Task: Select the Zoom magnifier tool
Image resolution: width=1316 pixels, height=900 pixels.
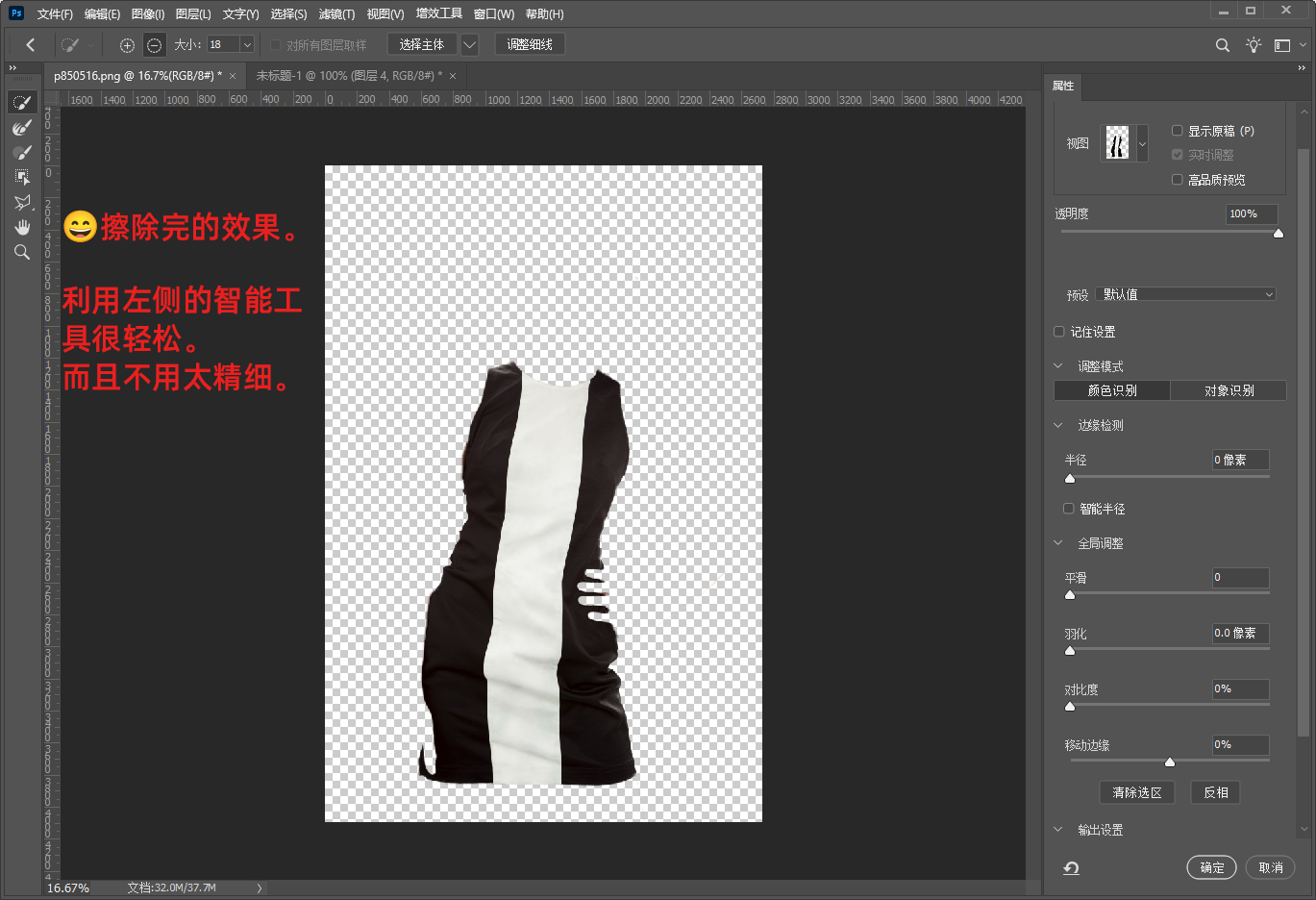Action: pyautogui.click(x=22, y=253)
